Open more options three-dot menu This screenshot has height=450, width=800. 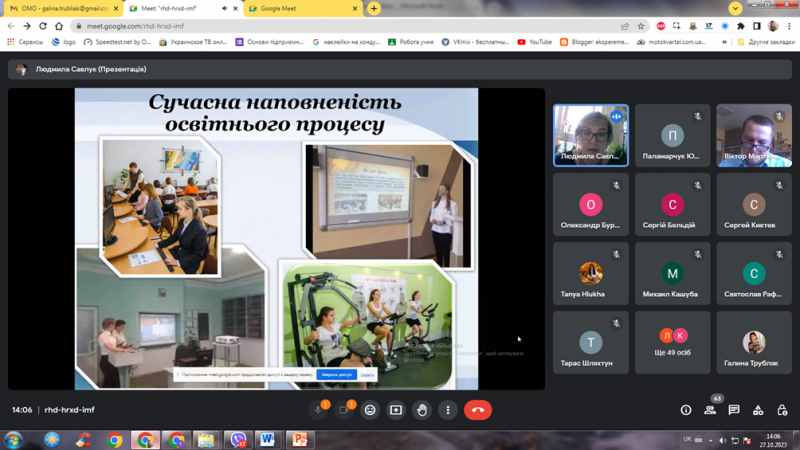pos(448,410)
